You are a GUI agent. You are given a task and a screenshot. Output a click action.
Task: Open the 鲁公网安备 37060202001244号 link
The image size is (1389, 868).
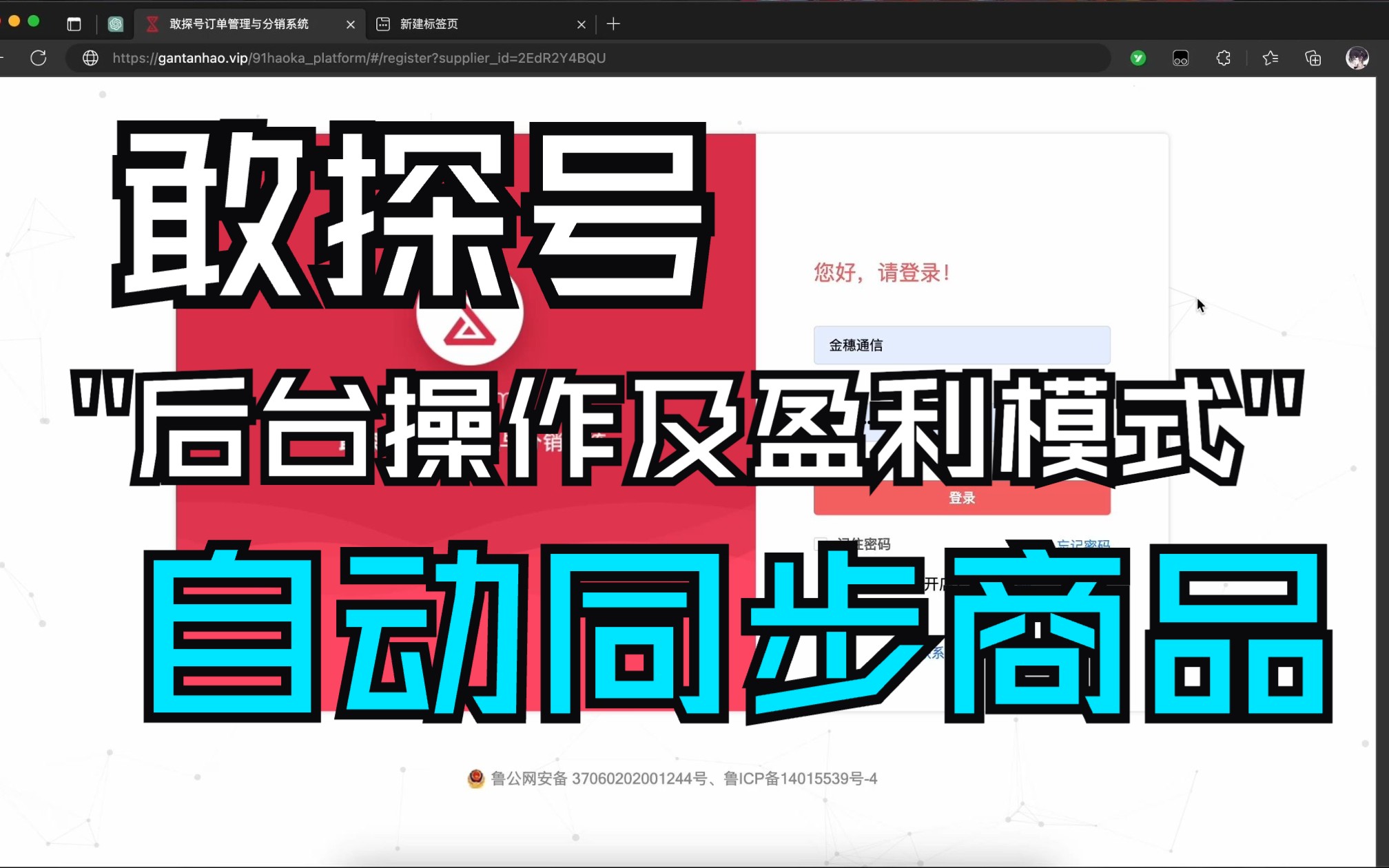[x=598, y=778]
